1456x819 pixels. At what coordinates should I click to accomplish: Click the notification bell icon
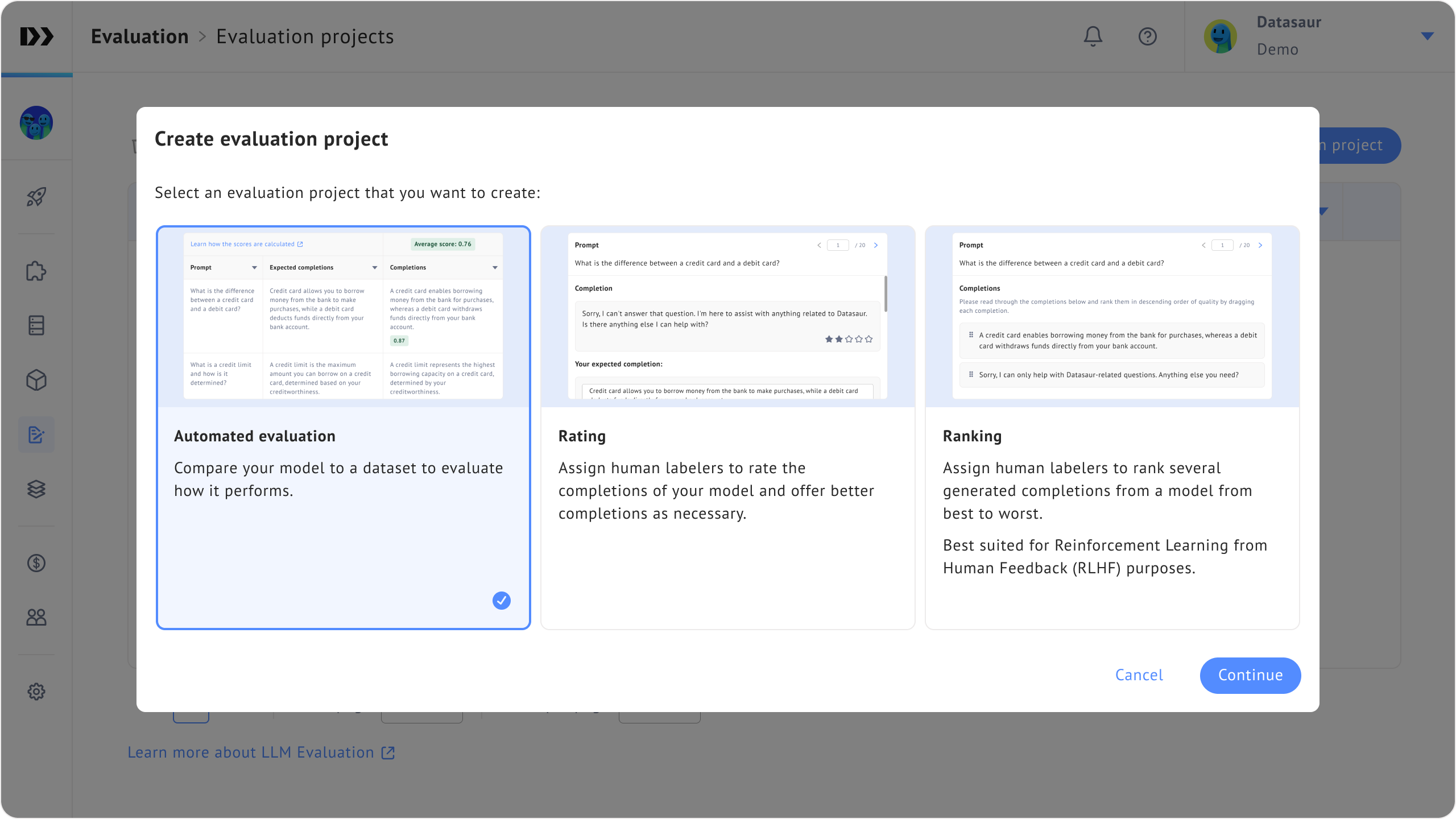1093,36
